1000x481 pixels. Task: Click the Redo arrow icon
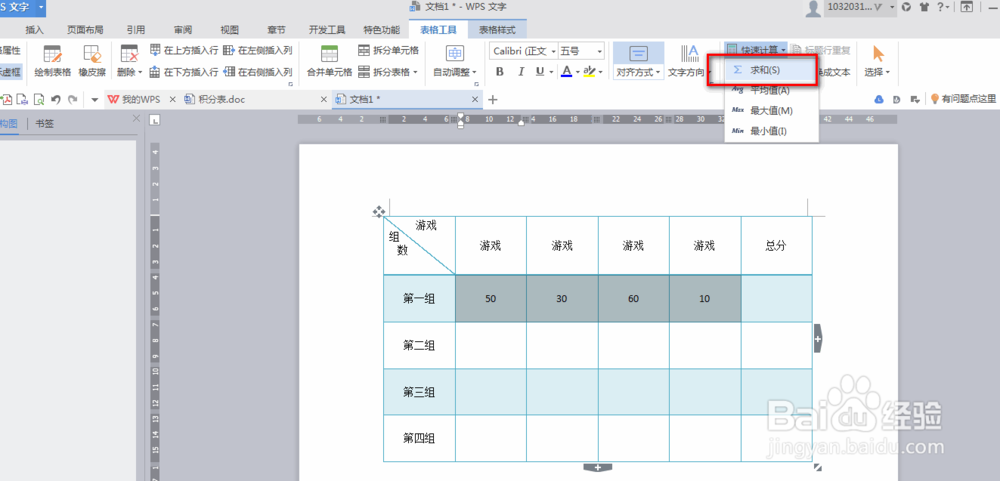73,99
